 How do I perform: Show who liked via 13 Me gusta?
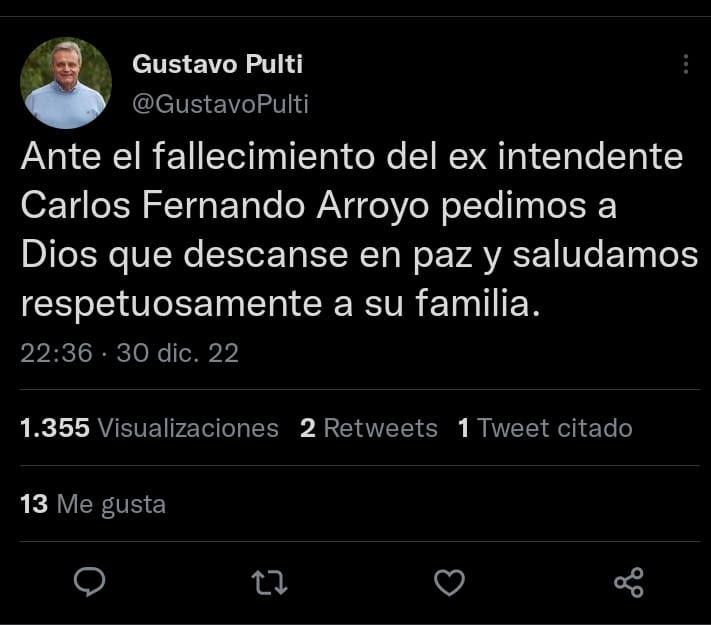(x=93, y=504)
